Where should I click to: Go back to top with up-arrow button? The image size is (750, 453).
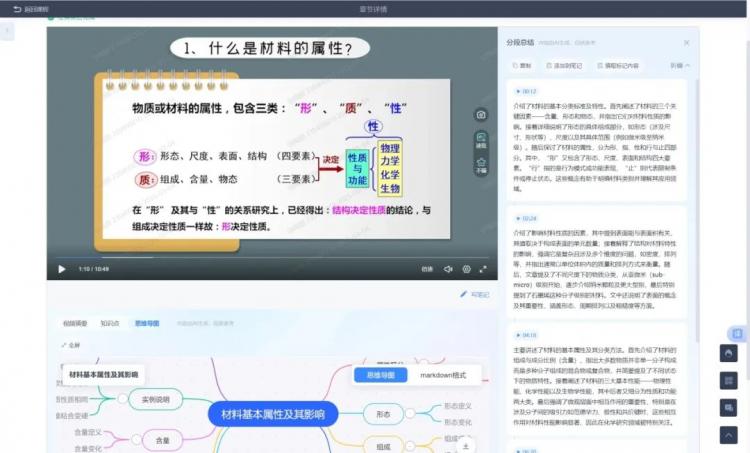[728, 435]
